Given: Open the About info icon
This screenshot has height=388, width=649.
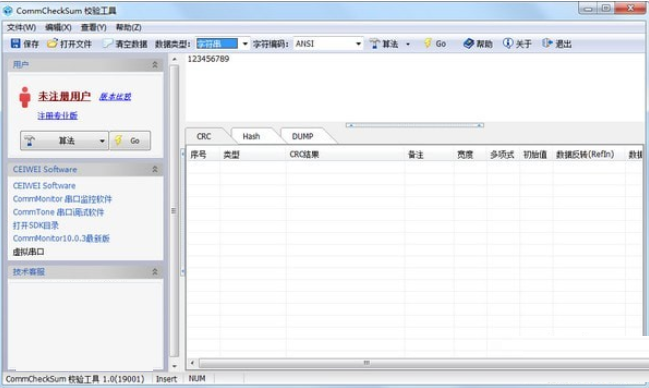Looking at the screenshot, I should [507, 43].
